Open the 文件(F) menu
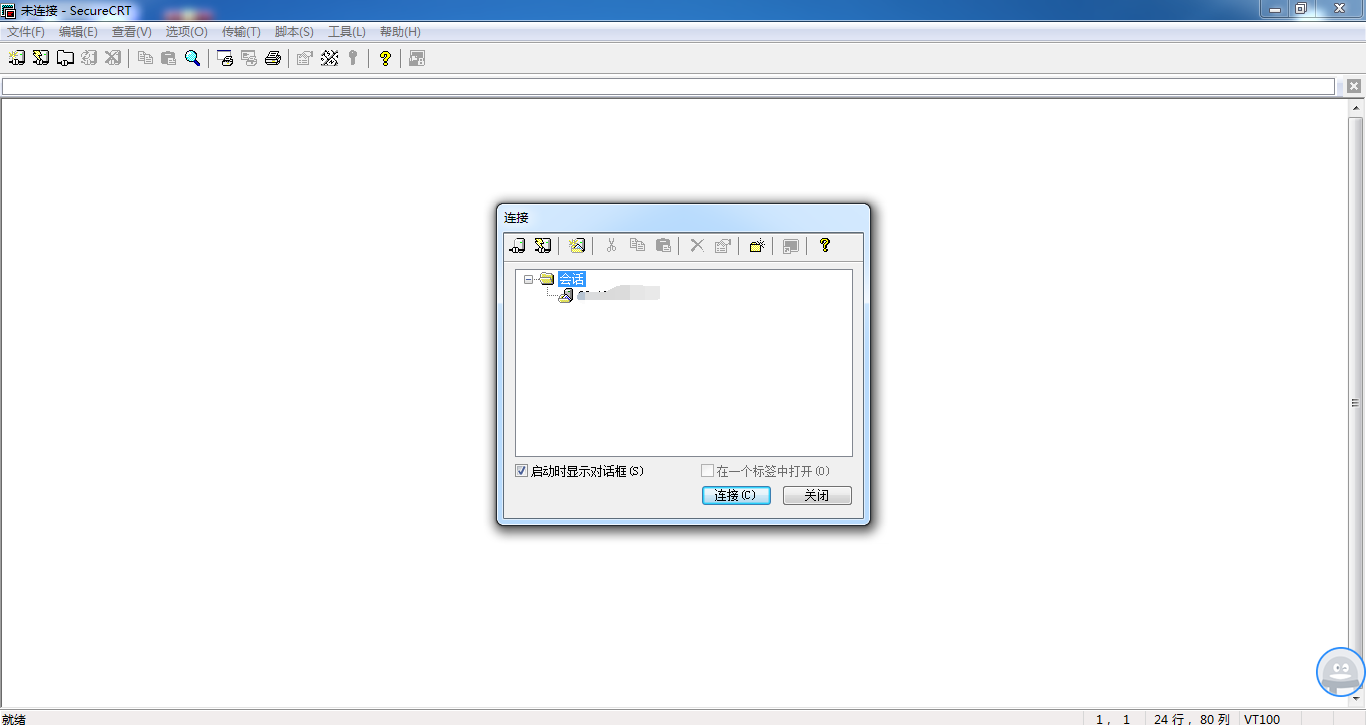Viewport: 1366px width, 725px height. [x=26, y=32]
